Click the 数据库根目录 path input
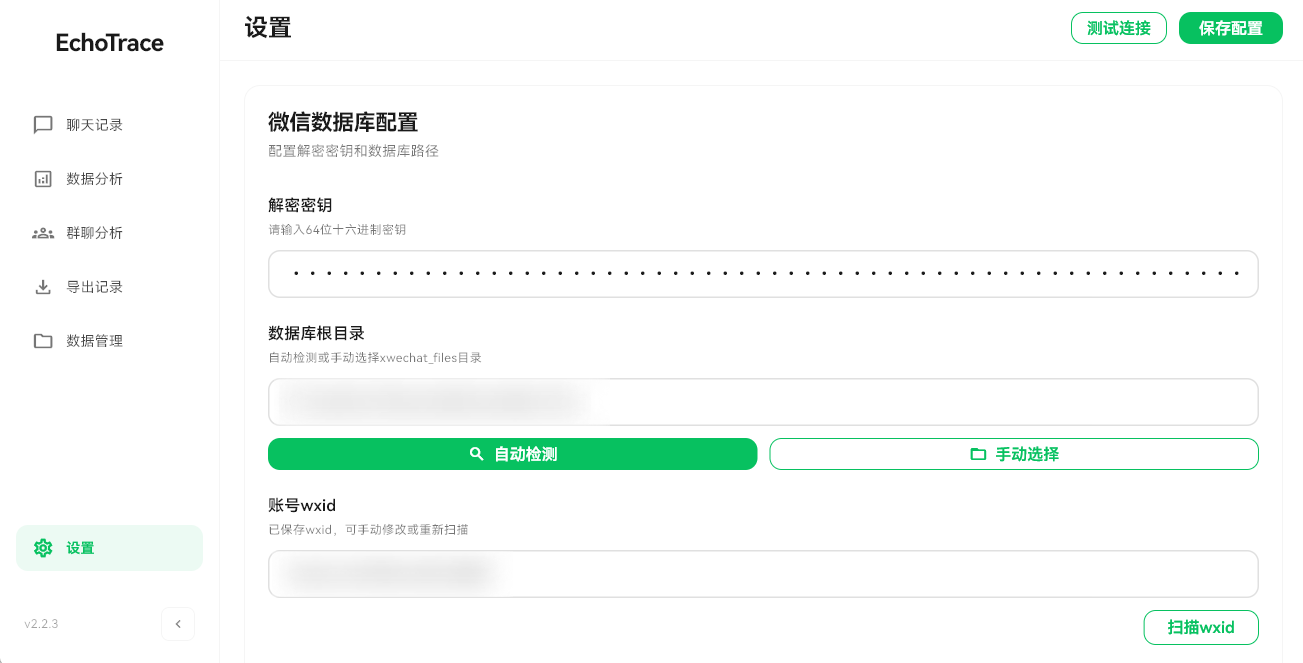The image size is (1303, 663). (x=763, y=401)
